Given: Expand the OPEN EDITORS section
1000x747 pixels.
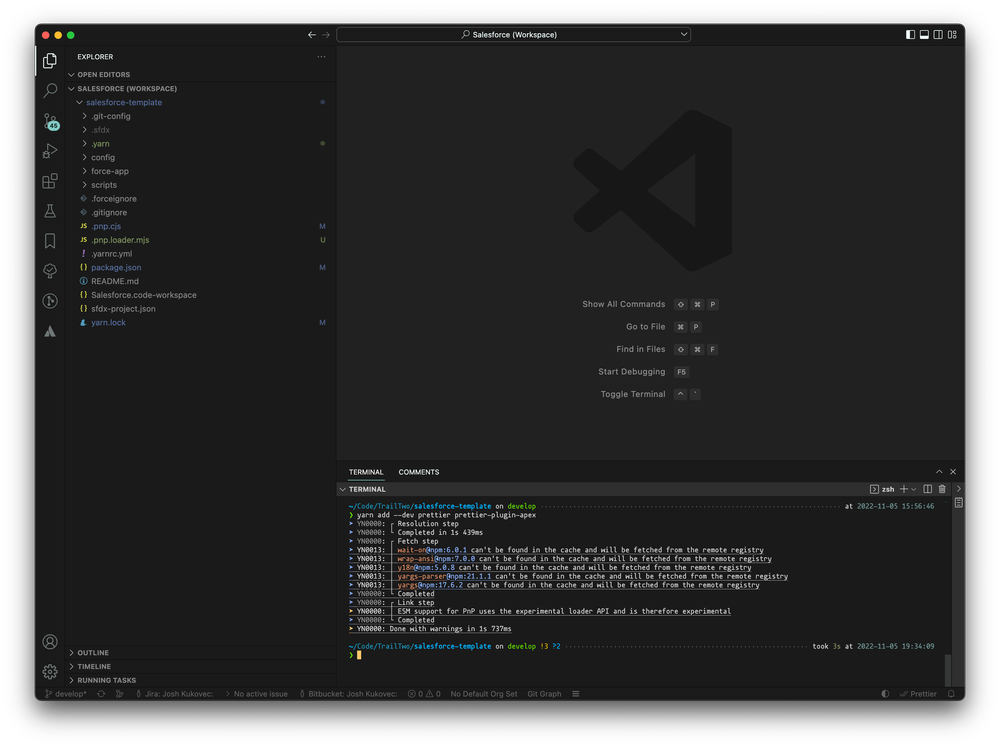Looking at the screenshot, I should coord(201,75).
